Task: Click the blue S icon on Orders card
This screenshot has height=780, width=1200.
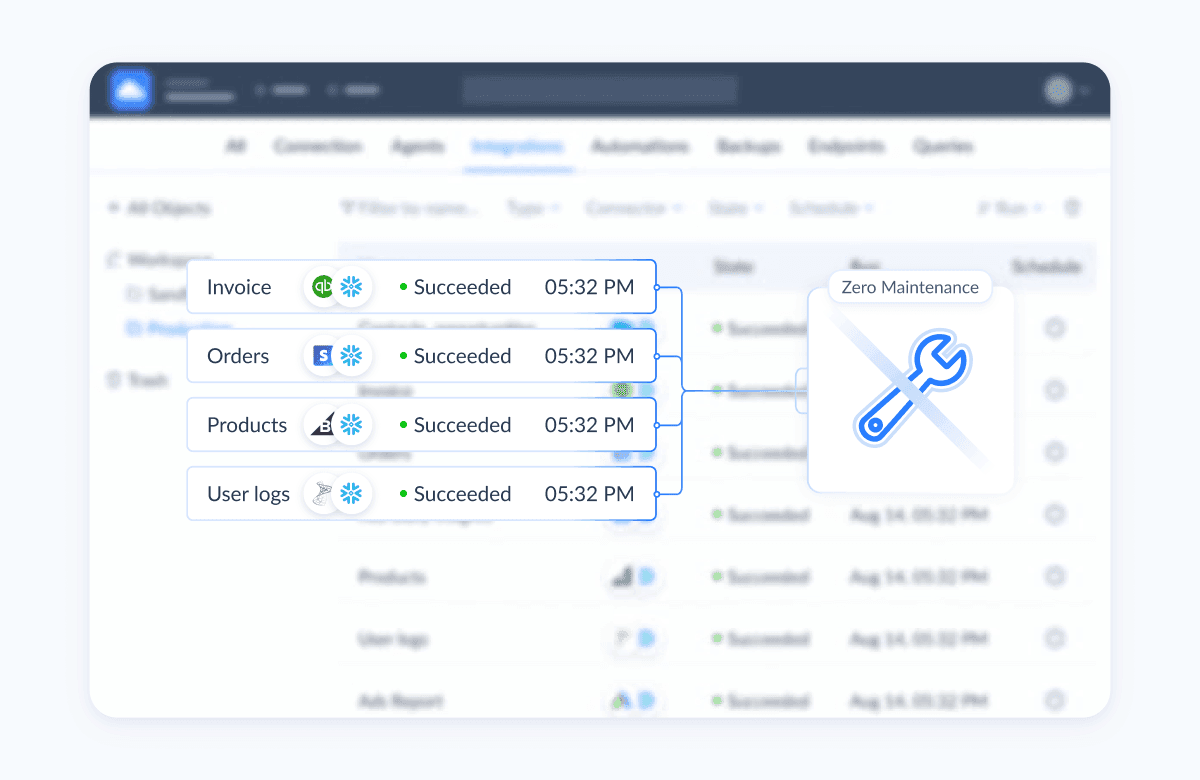Action: click(x=323, y=356)
